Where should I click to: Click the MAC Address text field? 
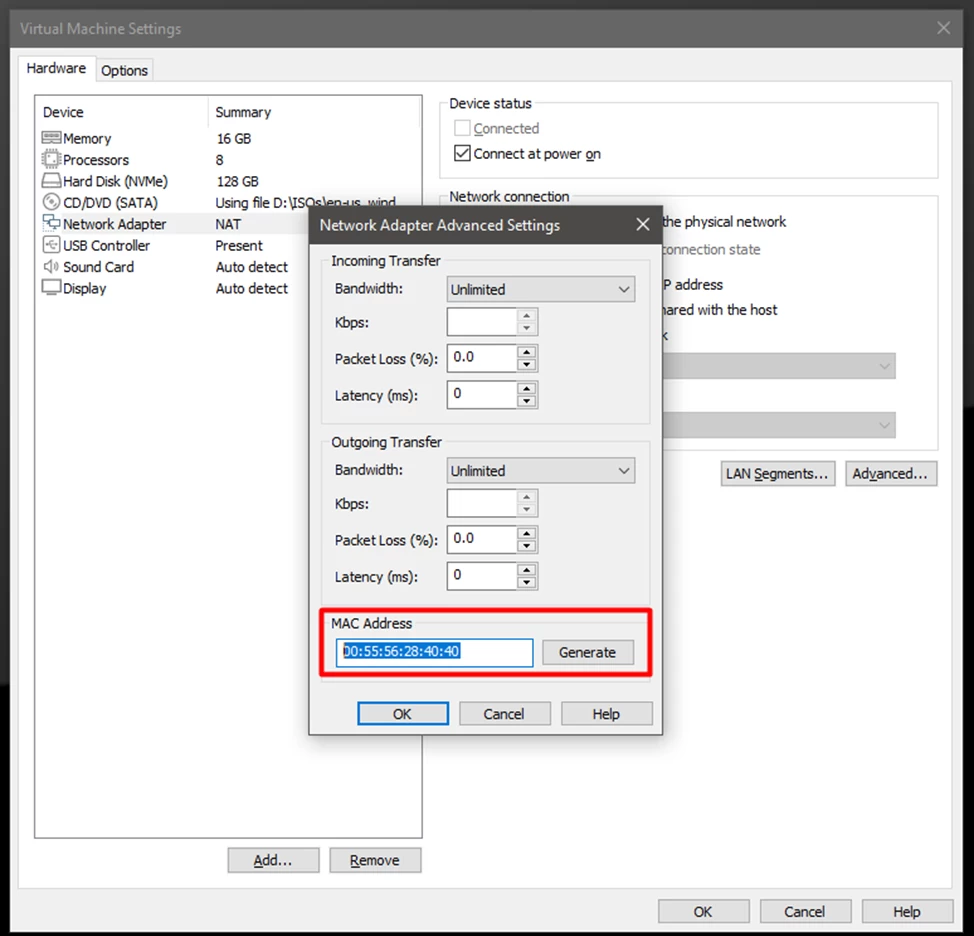pyautogui.click(x=434, y=652)
